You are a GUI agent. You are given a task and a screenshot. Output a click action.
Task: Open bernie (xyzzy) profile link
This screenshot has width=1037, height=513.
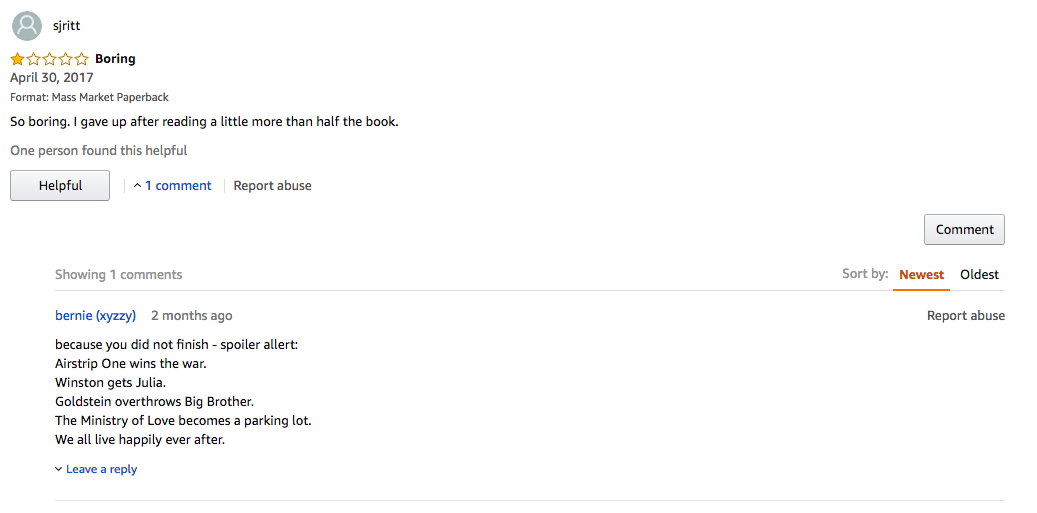point(96,316)
